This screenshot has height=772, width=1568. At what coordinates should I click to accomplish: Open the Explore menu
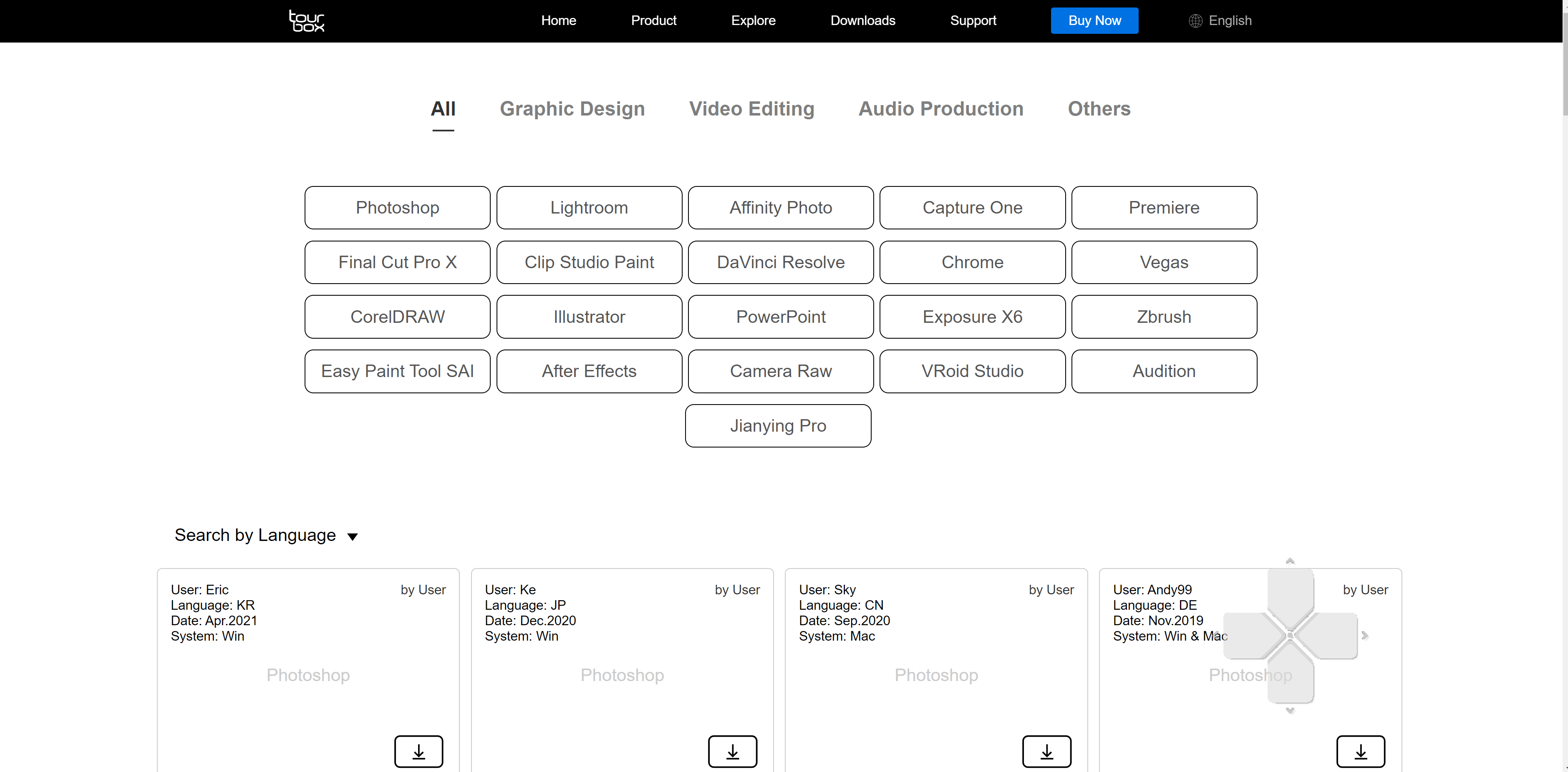point(753,21)
